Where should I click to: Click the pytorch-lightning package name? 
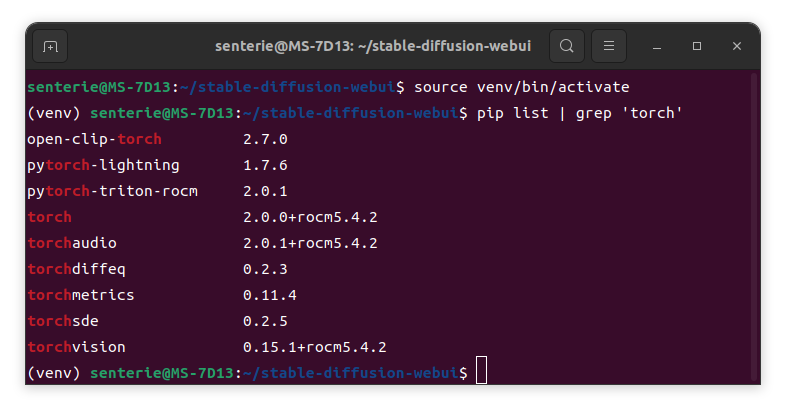pos(103,165)
